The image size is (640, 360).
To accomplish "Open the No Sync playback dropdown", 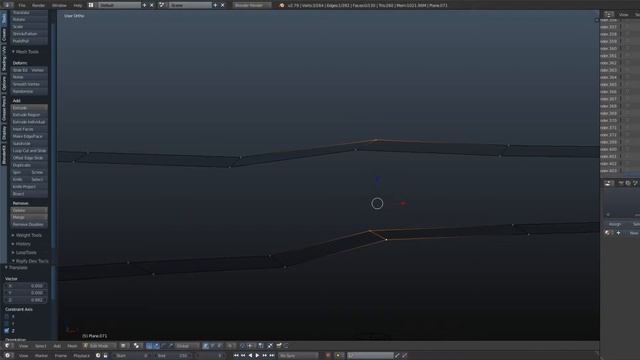I will point(298,356).
